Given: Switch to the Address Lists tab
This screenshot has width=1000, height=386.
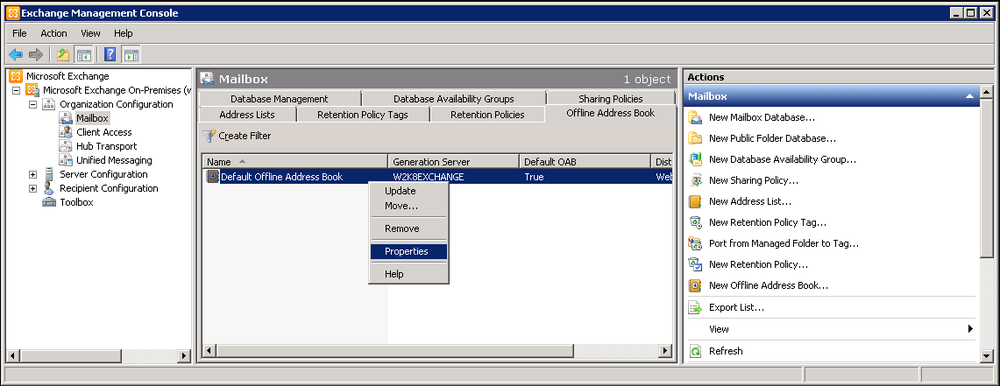Looking at the screenshot, I should tap(247, 115).
